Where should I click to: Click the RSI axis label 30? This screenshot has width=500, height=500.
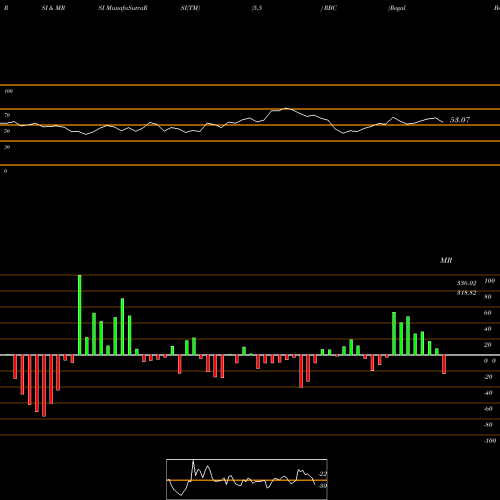[x=7, y=147]
